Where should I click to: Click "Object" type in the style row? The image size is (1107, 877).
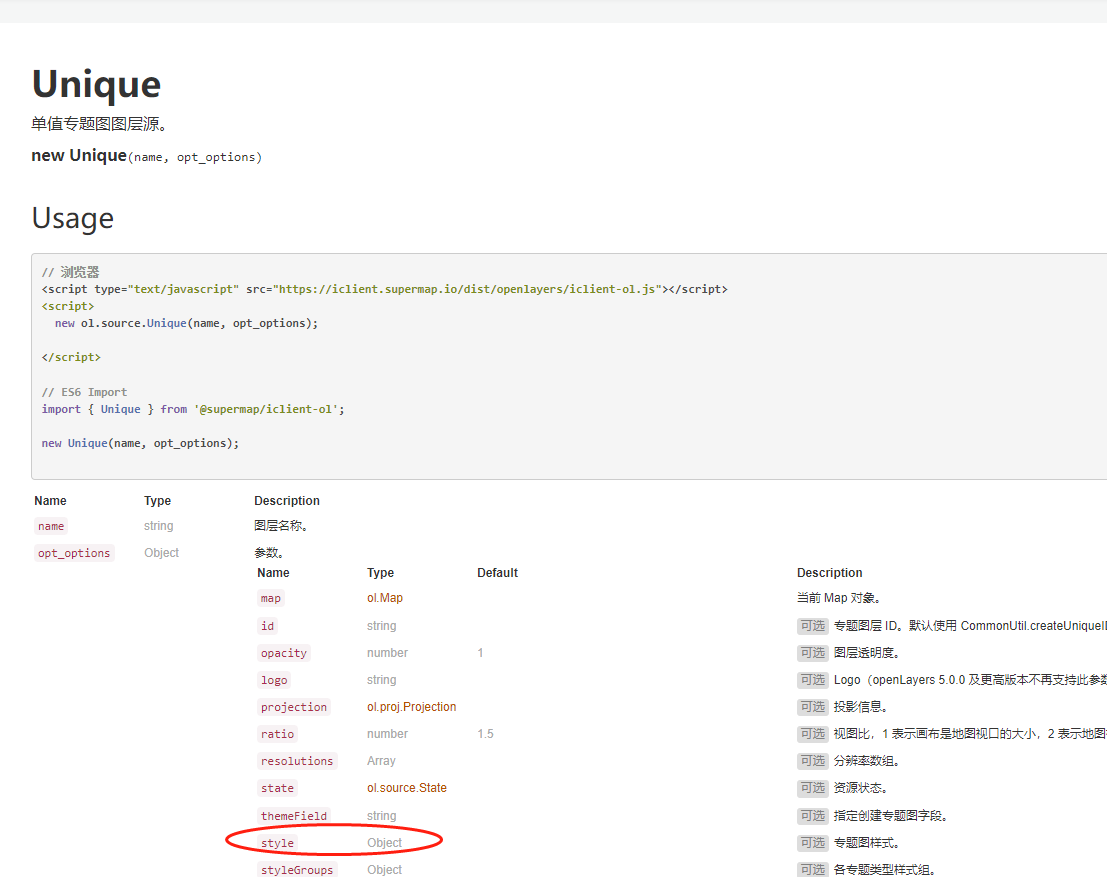coord(385,843)
